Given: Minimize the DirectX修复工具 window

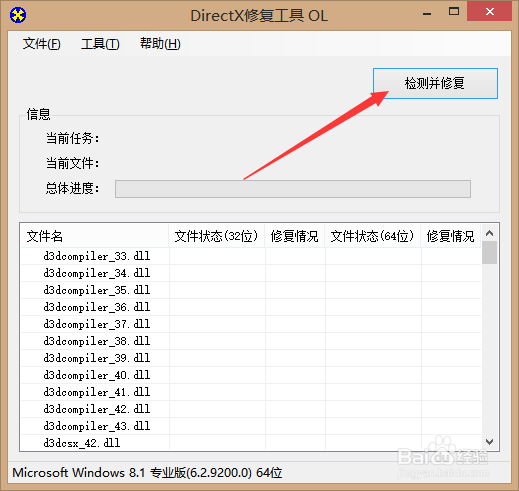Looking at the screenshot, I should (427, 13).
